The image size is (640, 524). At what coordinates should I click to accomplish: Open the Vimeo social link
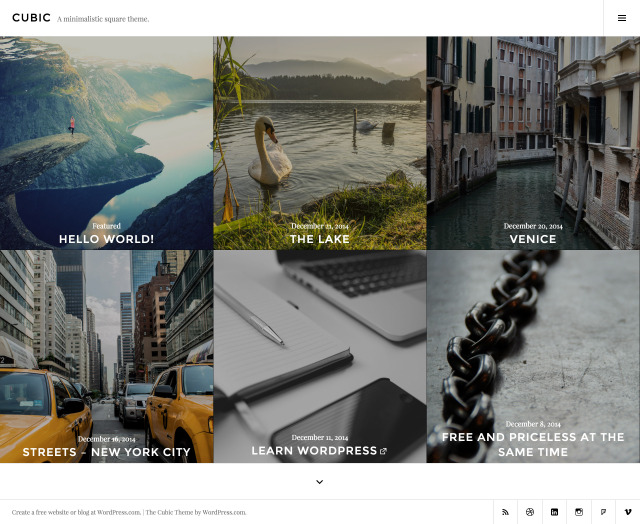pyautogui.click(x=628, y=512)
